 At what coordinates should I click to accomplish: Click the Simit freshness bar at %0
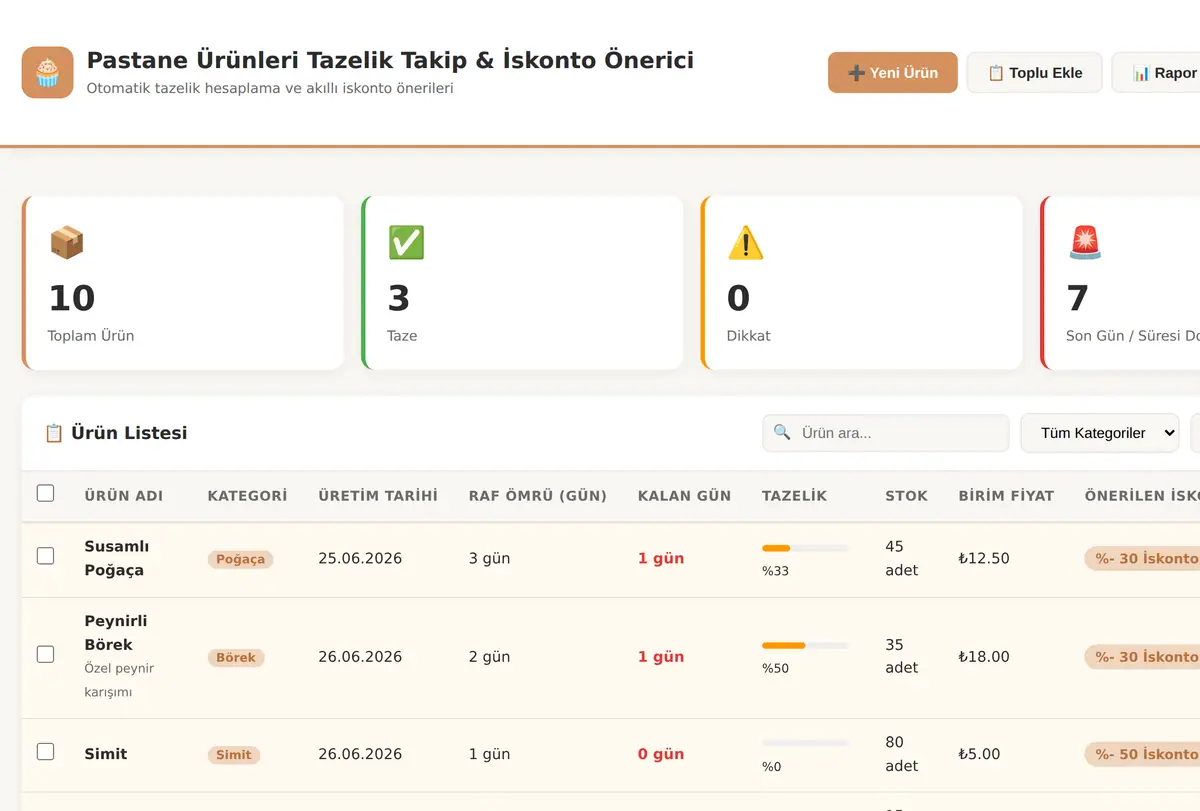(x=805, y=743)
